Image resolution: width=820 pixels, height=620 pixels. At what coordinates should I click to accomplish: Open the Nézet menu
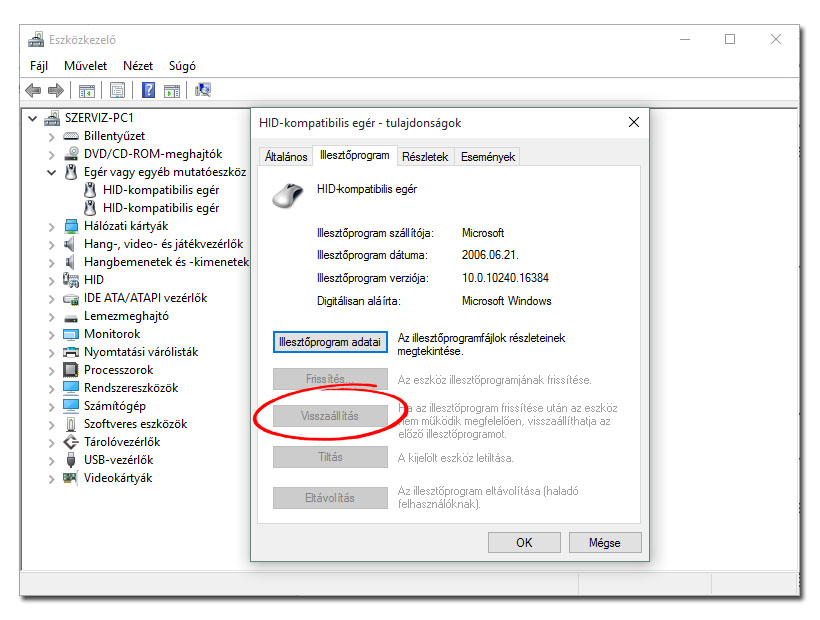coord(138,66)
